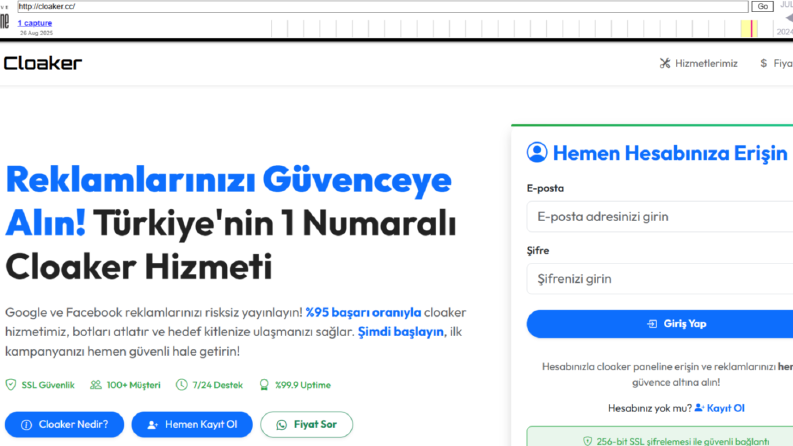Click the SSL Güvenlik shield icon
This screenshot has width=793, height=446.
coord(11,385)
